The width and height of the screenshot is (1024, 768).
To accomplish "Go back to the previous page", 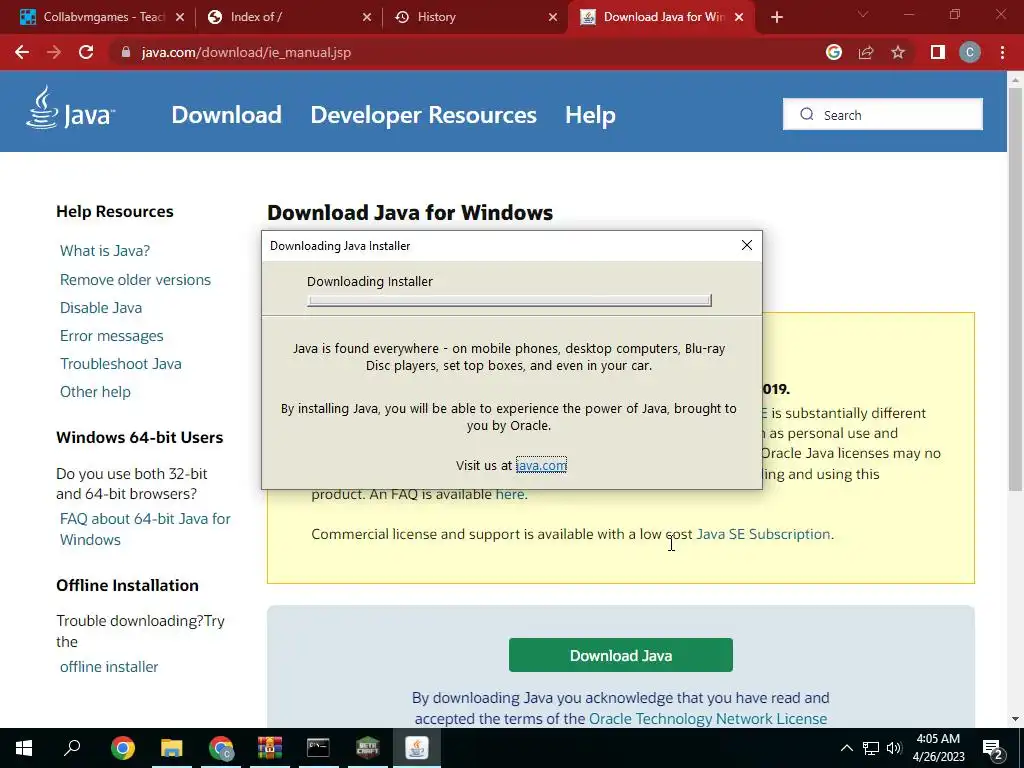I will 22,52.
